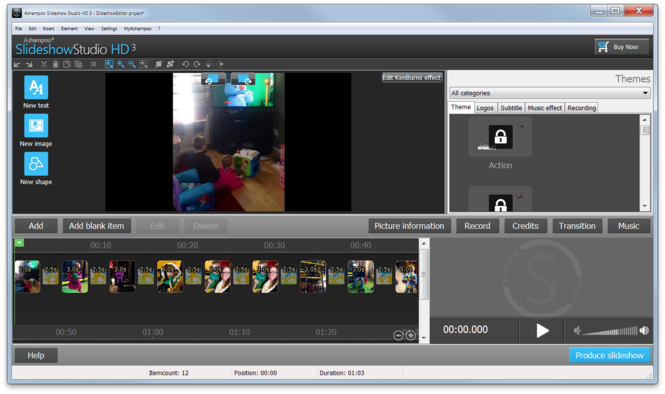Click the Picture information button
The image size is (665, 394).
click(409, 226)
